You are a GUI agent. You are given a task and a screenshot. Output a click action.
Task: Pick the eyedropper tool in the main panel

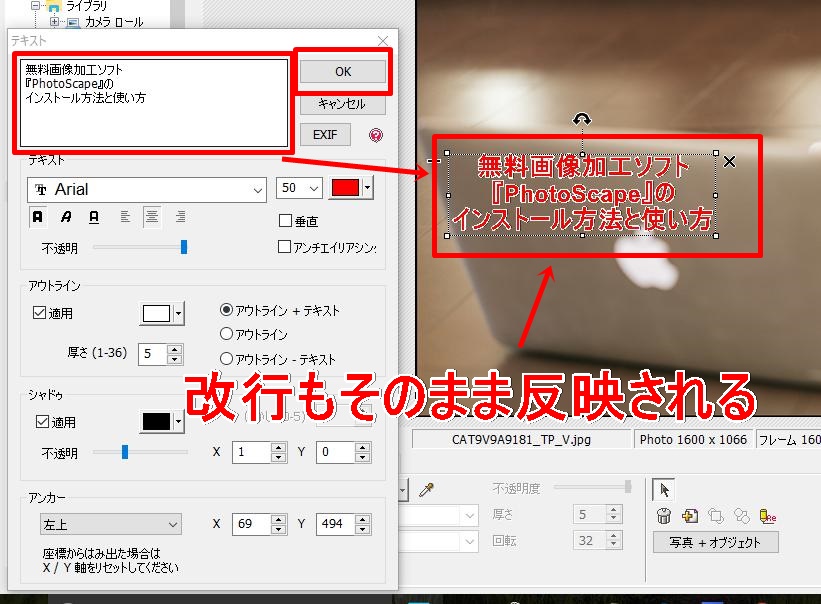[426, 490]
